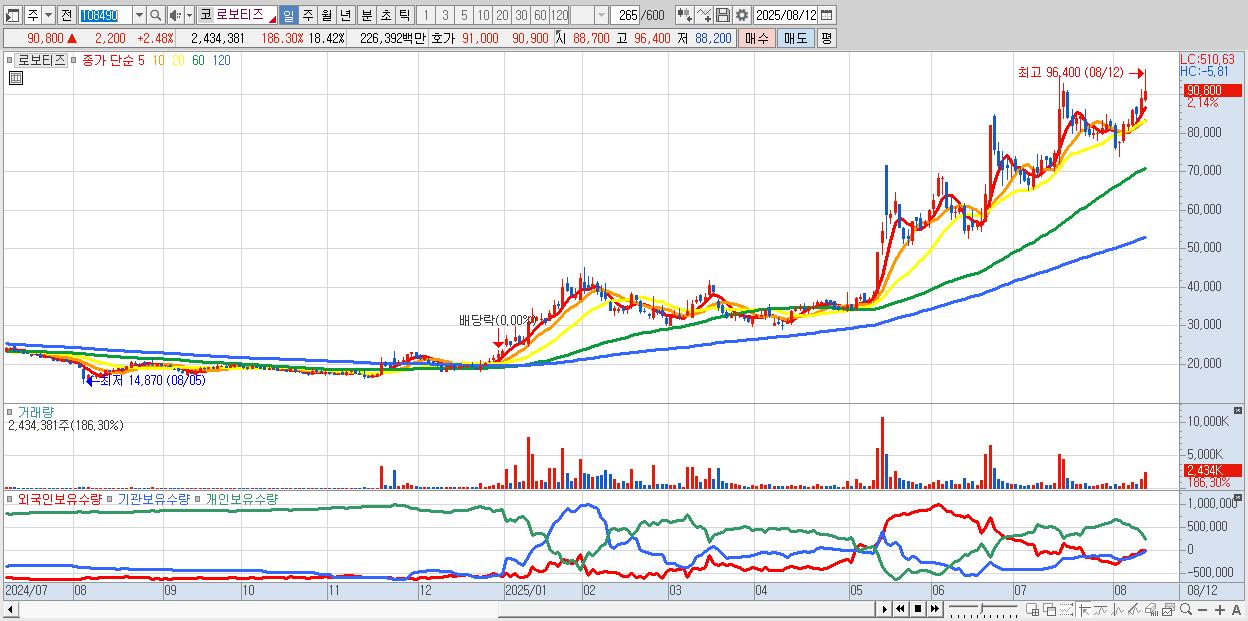Open the period value dropdown after 120

click(601, 15)
